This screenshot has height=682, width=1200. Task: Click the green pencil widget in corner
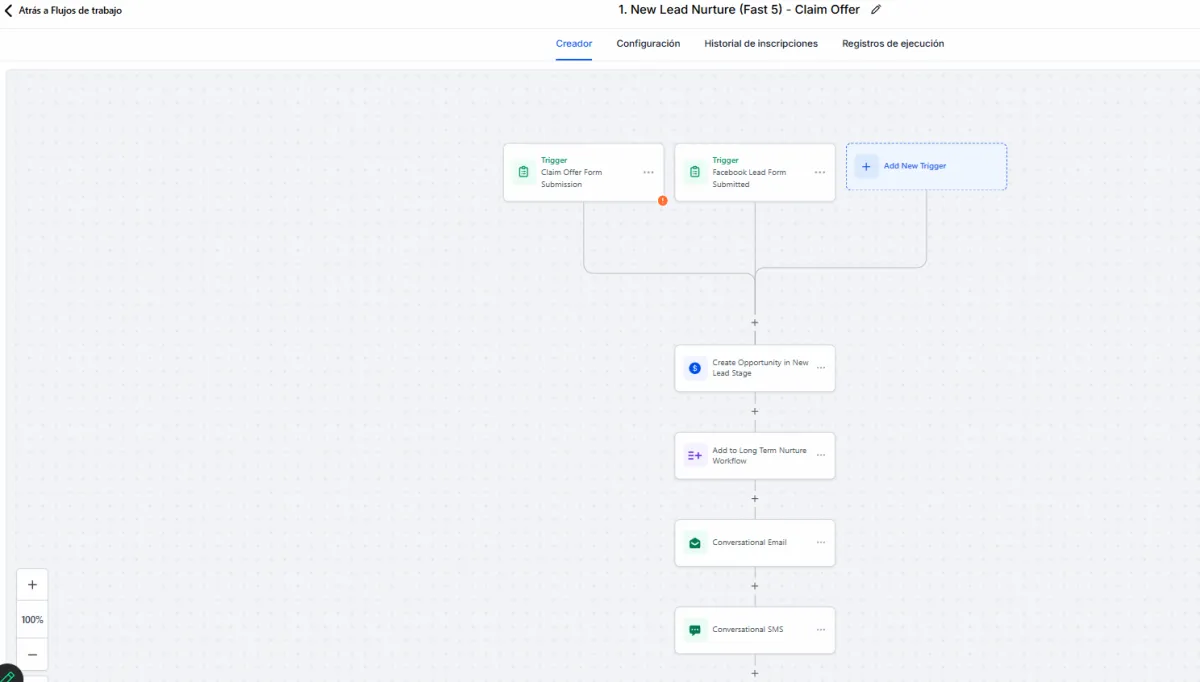pyautogui.click(x=8, y=675)
